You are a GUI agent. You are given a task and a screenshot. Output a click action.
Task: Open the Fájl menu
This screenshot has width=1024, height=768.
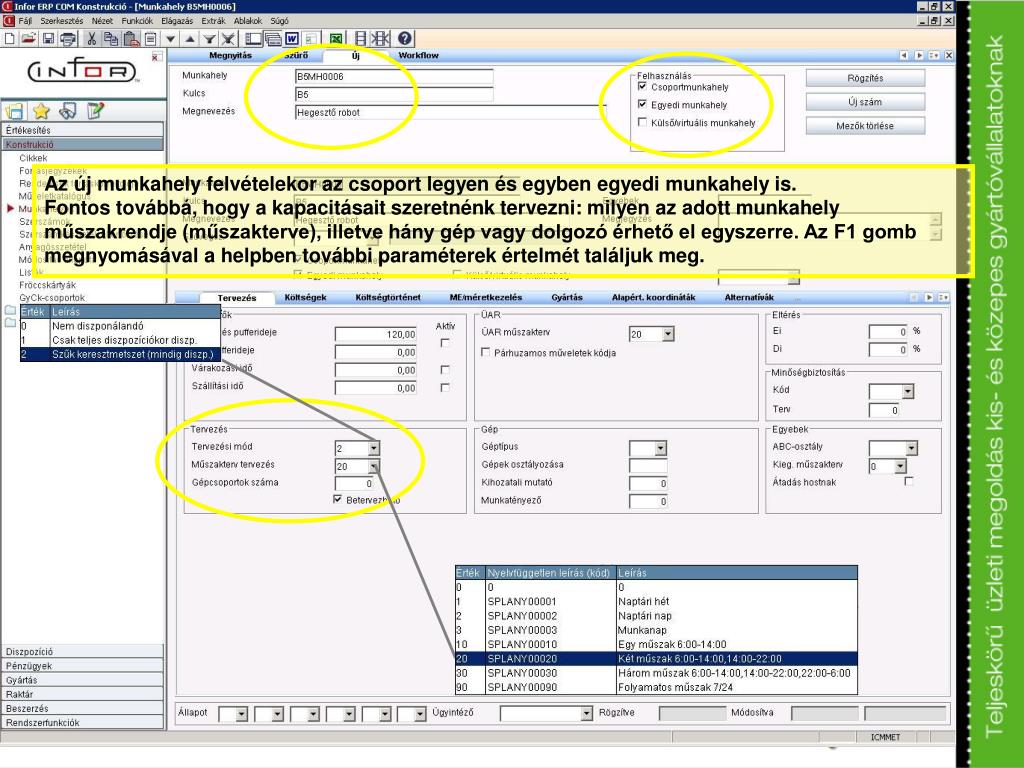(x=25, y=21)
